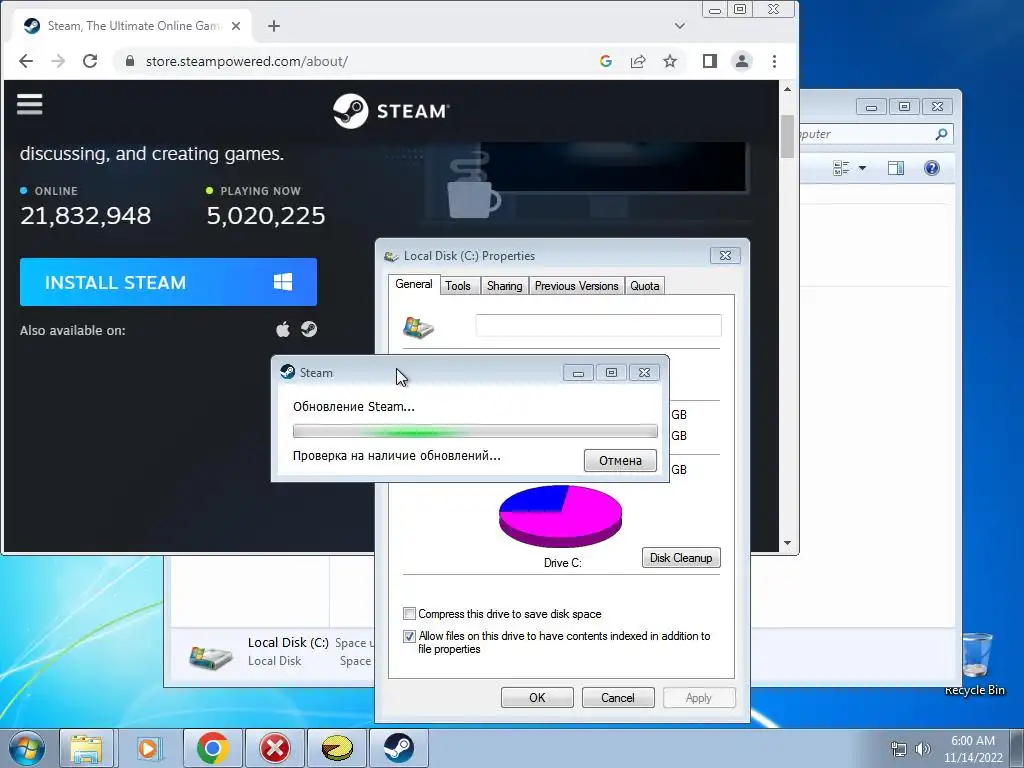Click the Apple macOS download icon

(283, 329)
